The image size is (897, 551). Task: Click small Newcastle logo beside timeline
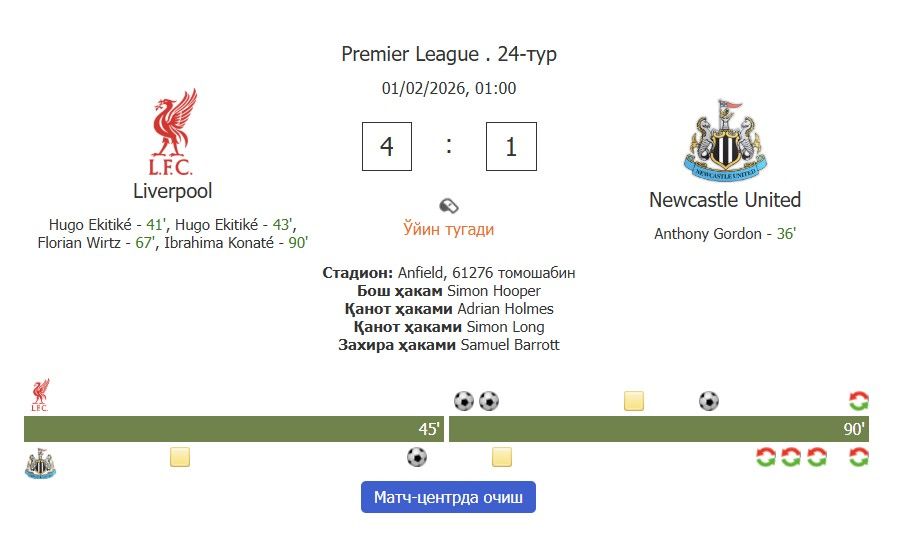(x=40, y=463)
